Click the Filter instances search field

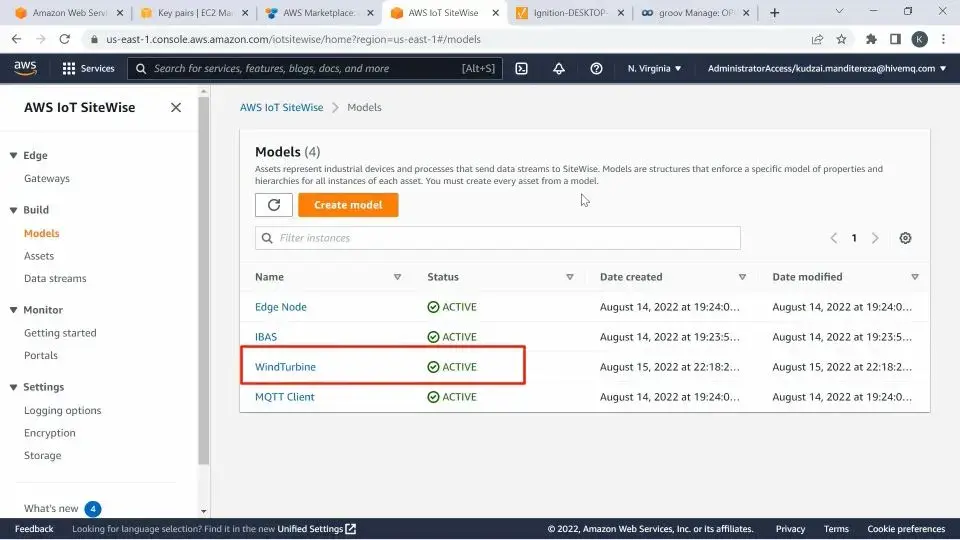coord(498,238)
